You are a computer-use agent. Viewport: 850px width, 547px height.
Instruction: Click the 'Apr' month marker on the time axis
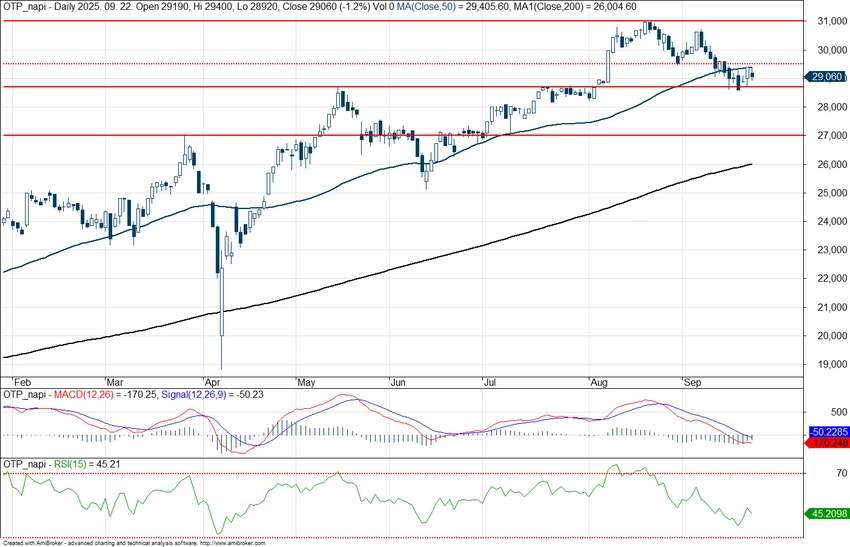click(x=212, y=382)
